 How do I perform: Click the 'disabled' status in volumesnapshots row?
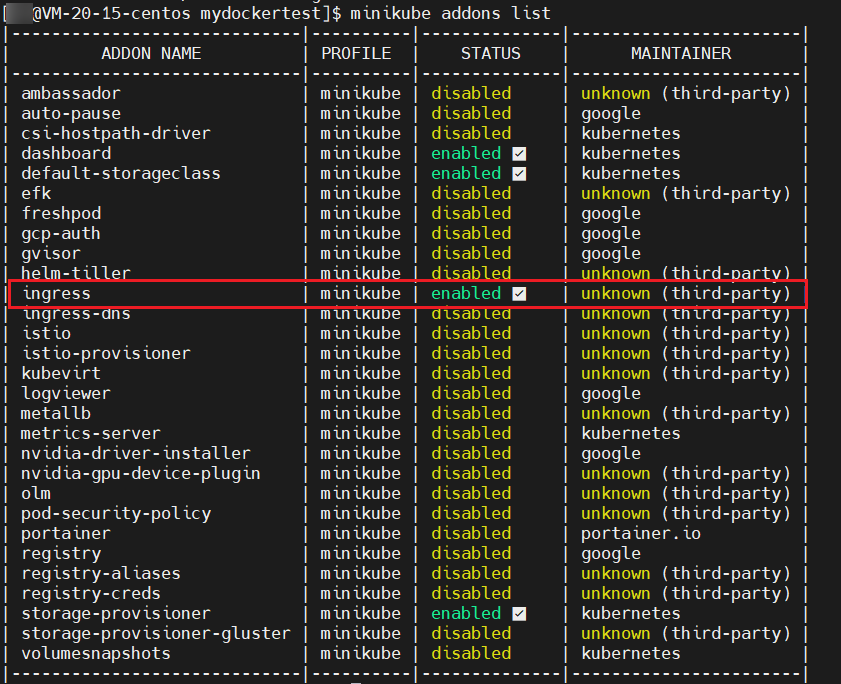[x=471, y=653]
